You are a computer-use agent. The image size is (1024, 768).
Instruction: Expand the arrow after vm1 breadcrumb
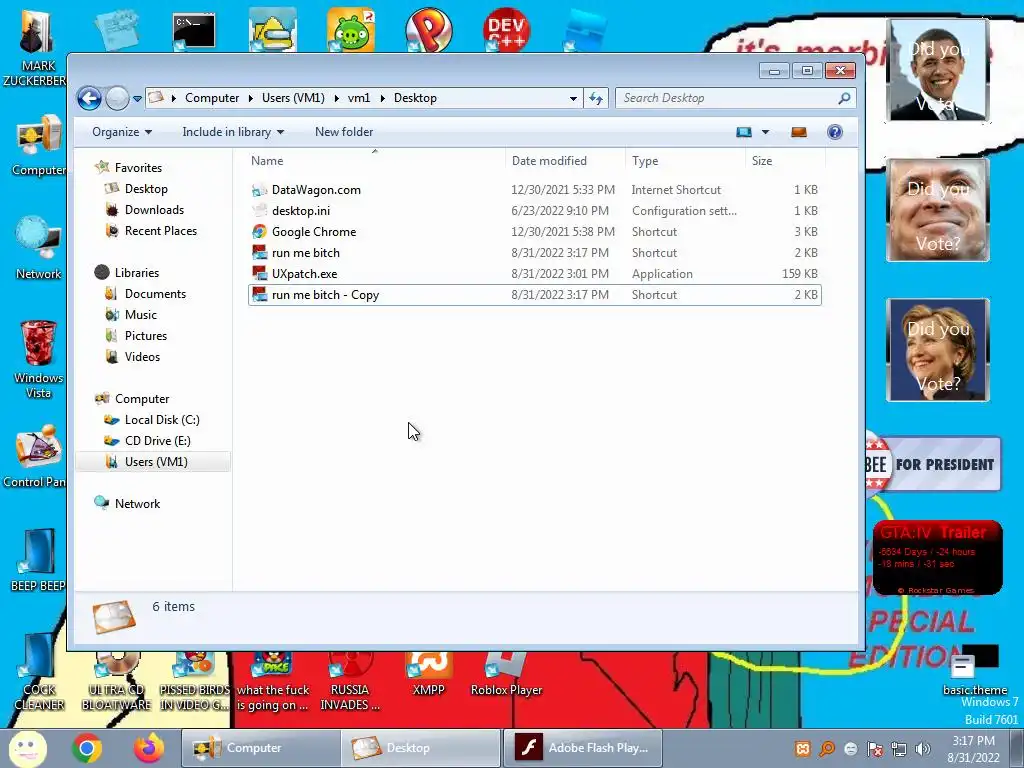(383, 99)
